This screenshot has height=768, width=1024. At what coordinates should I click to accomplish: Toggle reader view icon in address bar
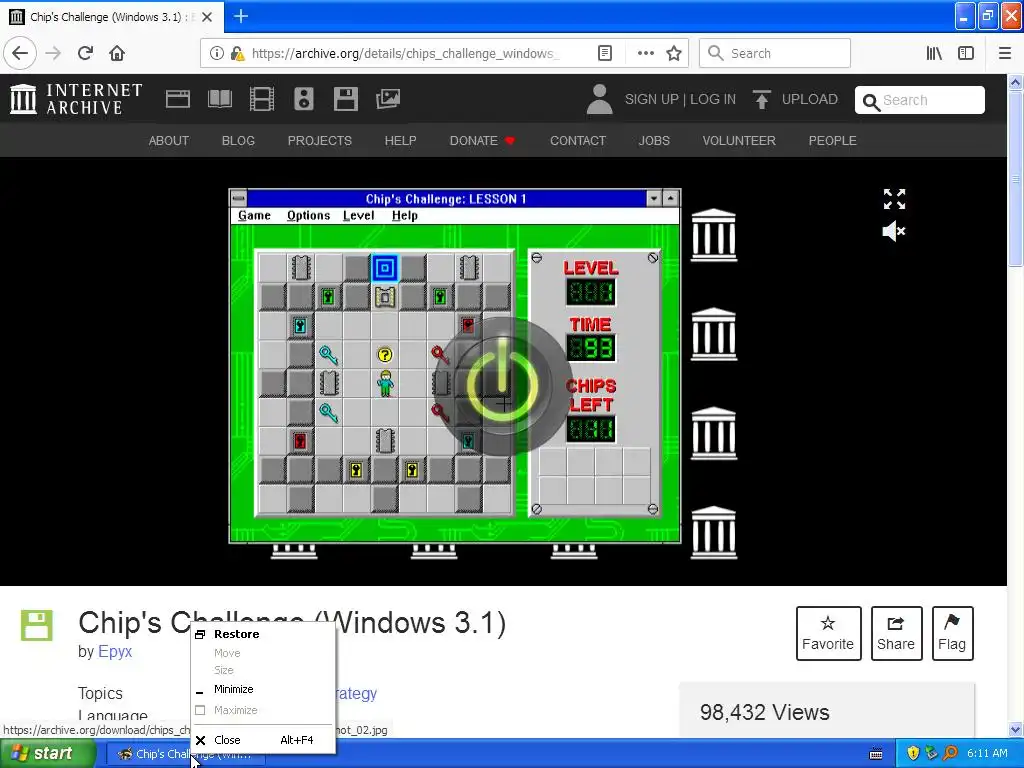(605, 53)
